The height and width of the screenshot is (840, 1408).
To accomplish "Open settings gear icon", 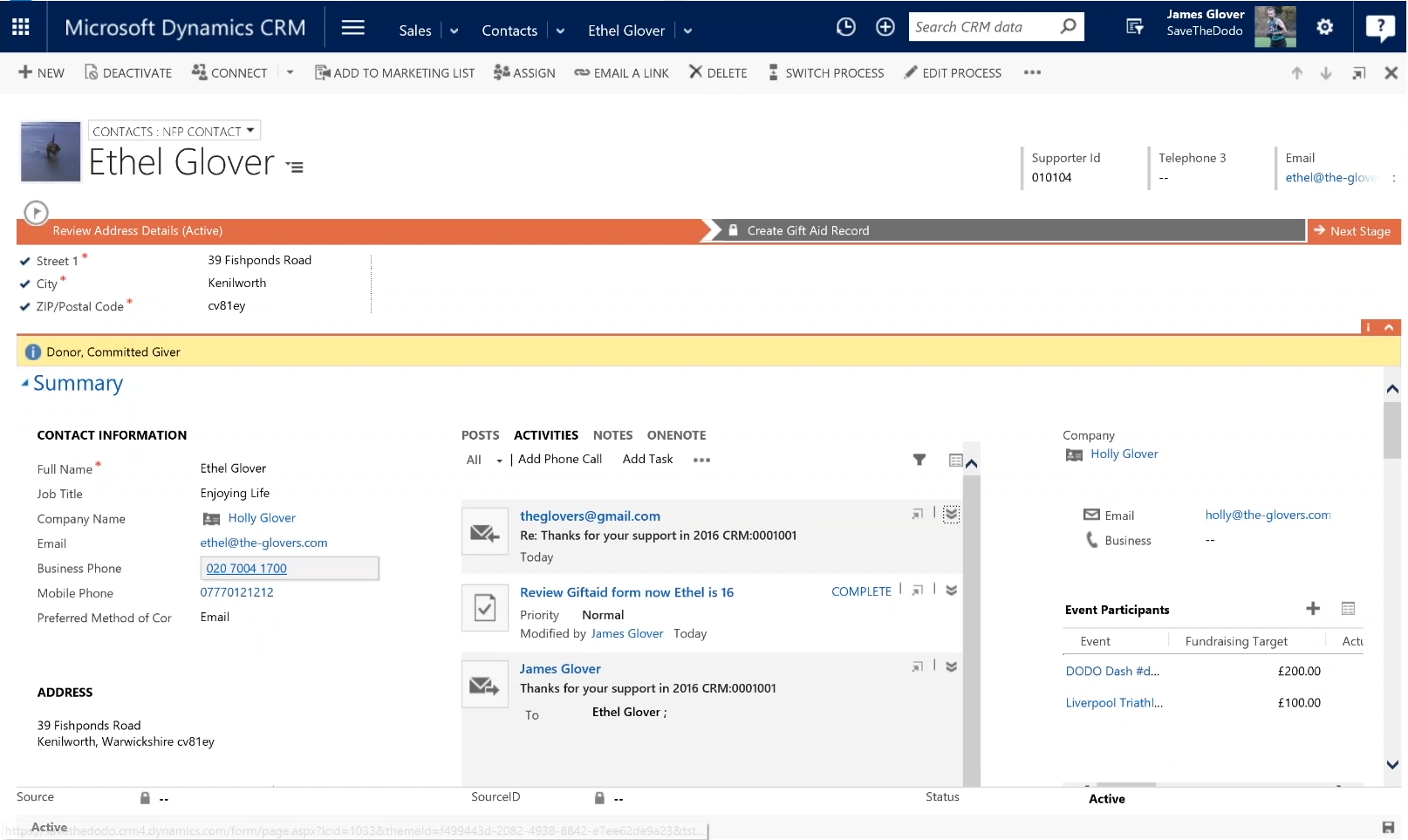I will click(1324, 27).
